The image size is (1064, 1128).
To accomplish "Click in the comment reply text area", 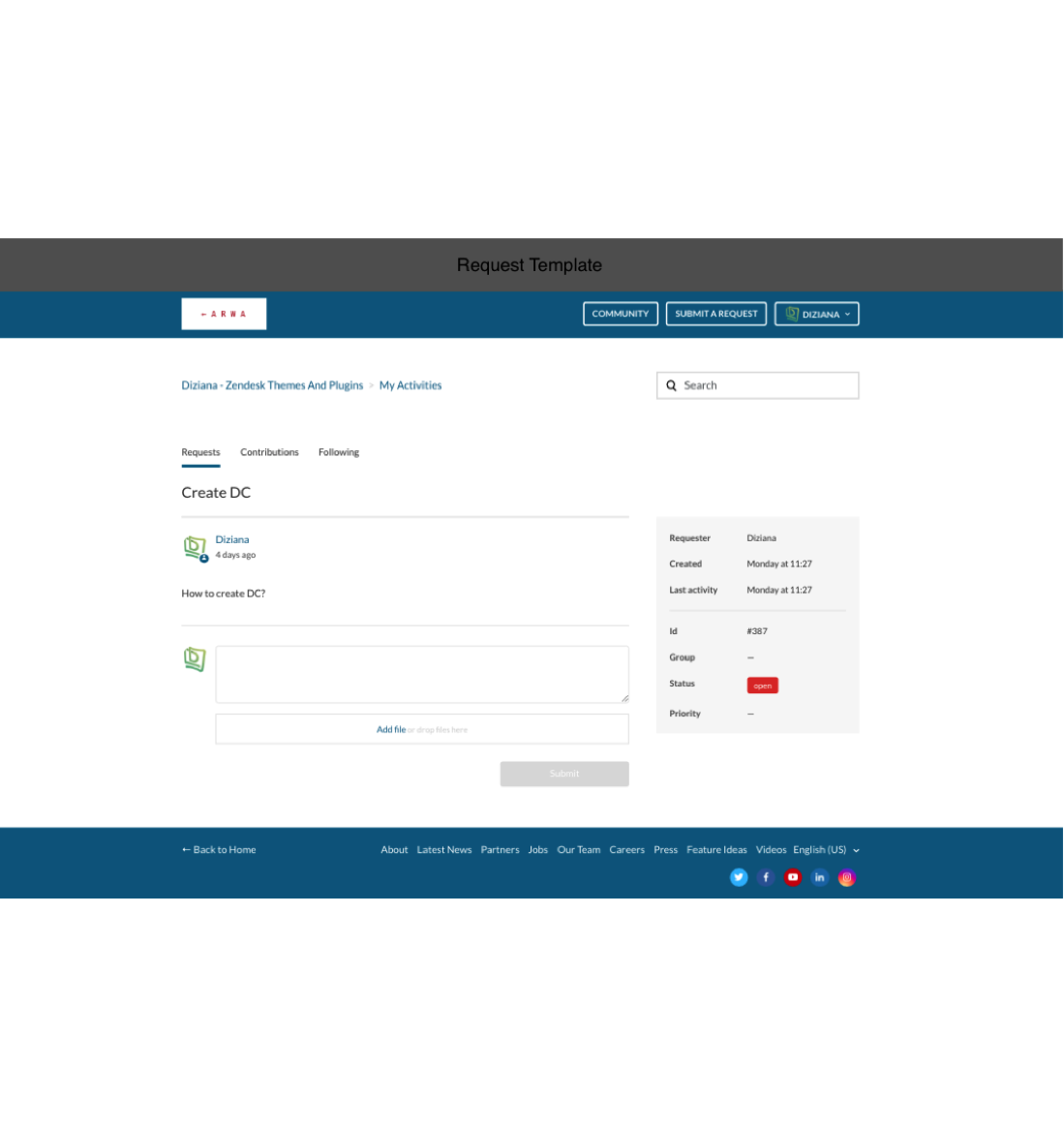I will click(x=421, y=674).
